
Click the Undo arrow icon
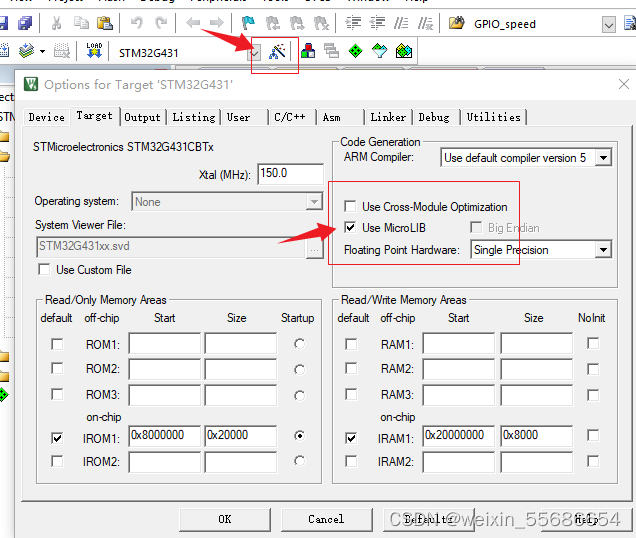(137, 23)
